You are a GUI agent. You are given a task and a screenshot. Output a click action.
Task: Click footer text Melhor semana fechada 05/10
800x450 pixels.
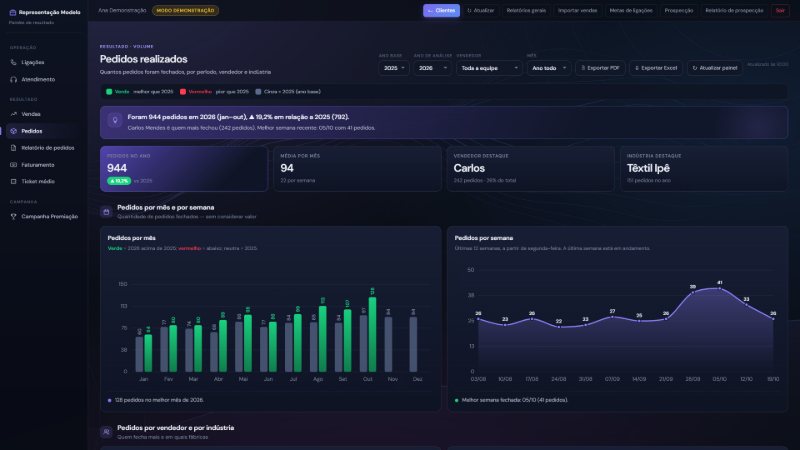(515, 401)
